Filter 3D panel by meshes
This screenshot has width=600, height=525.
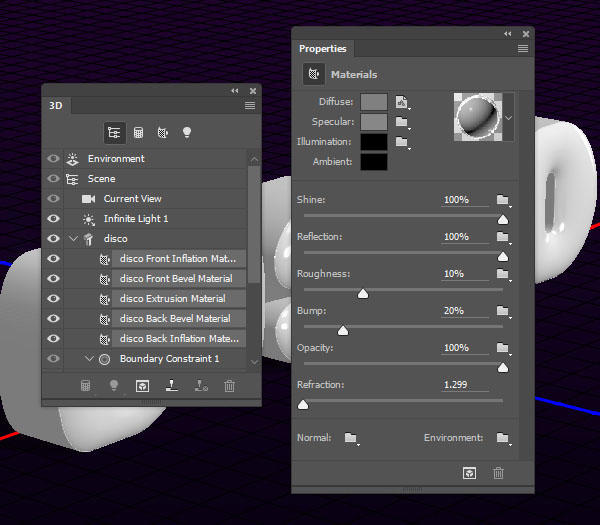click(x=138, y=132)
